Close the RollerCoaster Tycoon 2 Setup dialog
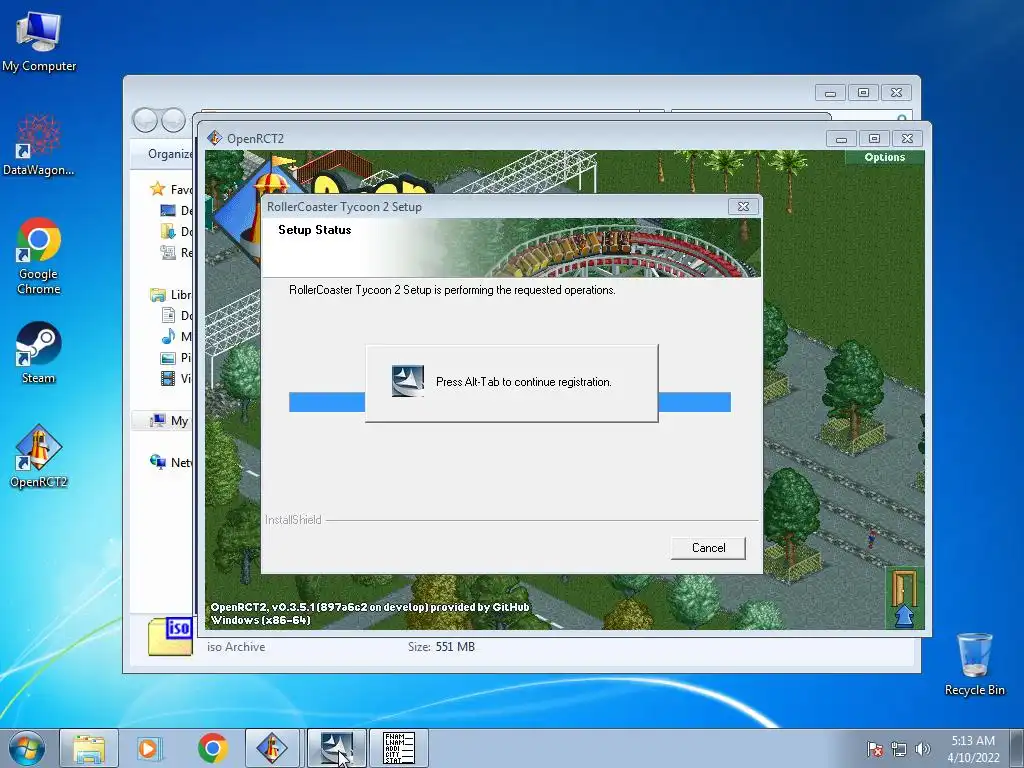Viewport: 1024px width, 768px height. tap(743, 206)
